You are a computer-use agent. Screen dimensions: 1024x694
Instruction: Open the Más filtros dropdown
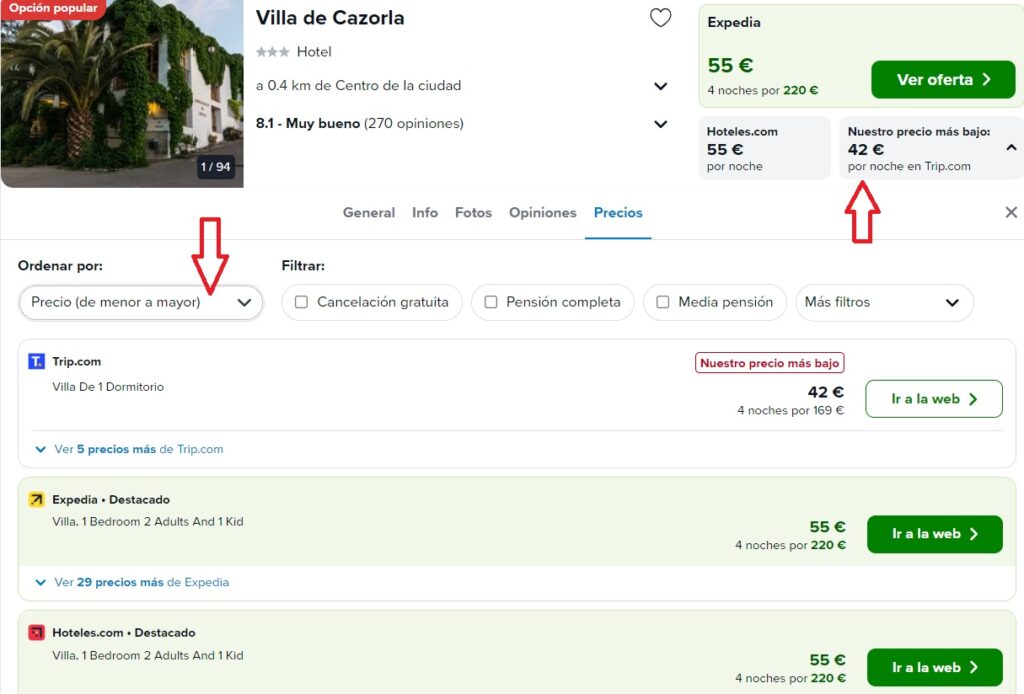[884, 302]
